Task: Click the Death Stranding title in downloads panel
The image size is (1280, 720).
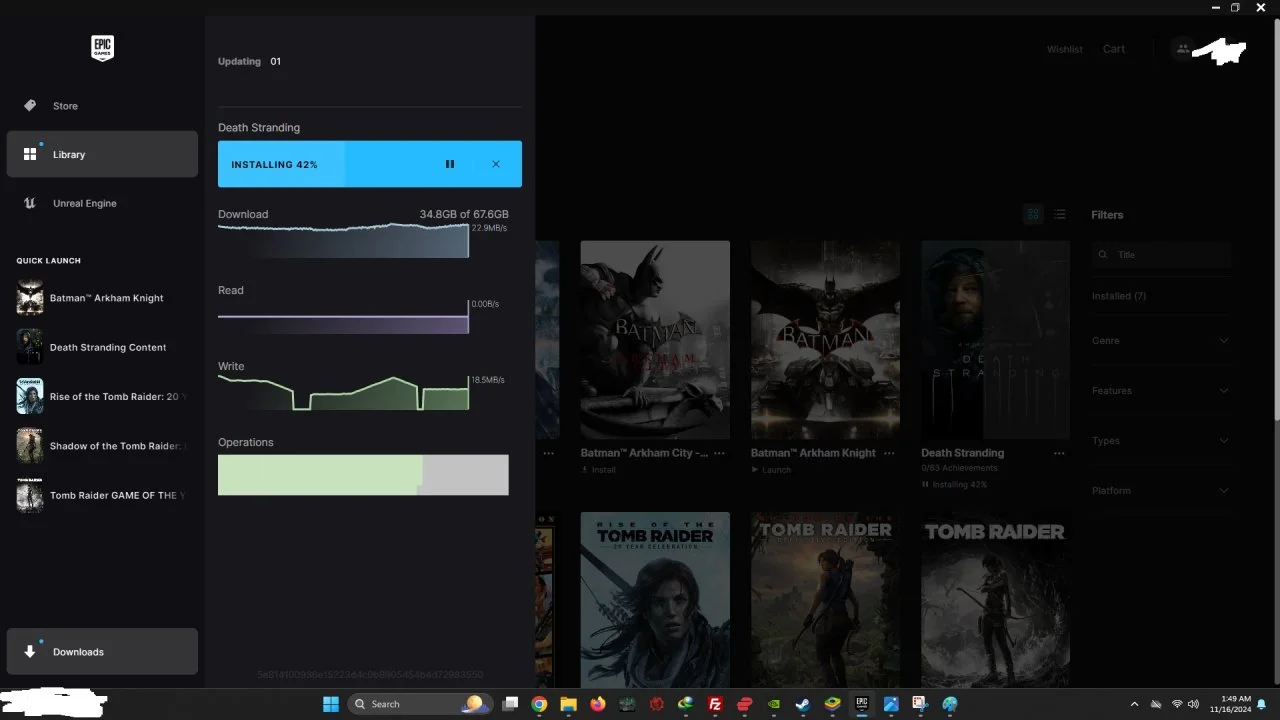Action: pyautogui.click(x=259, y=128)
